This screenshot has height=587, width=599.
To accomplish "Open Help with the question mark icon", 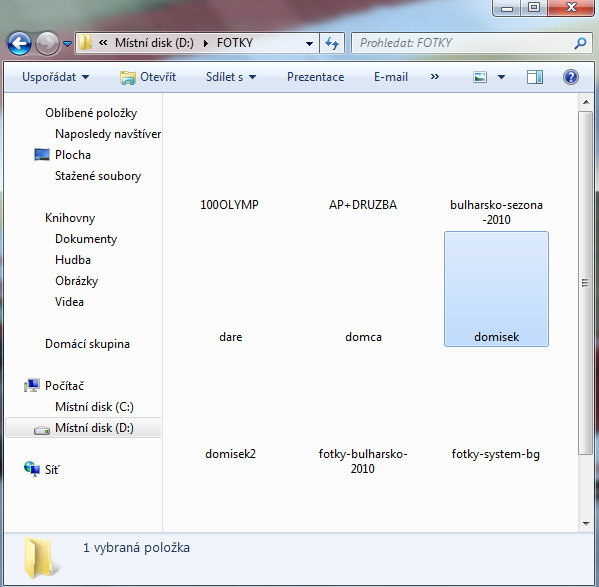I will click(x=570, y=77).
